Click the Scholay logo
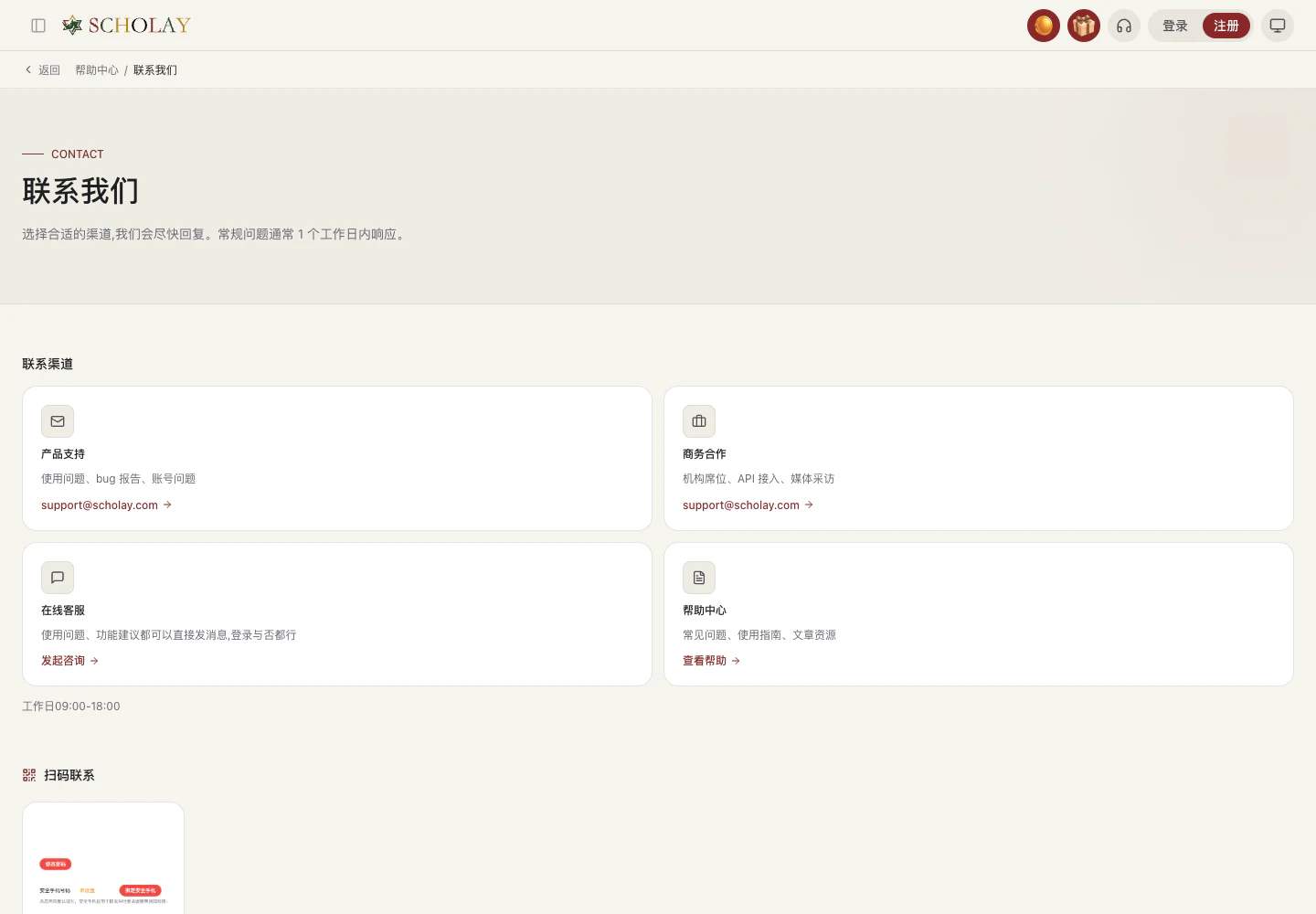 (126, 26)
